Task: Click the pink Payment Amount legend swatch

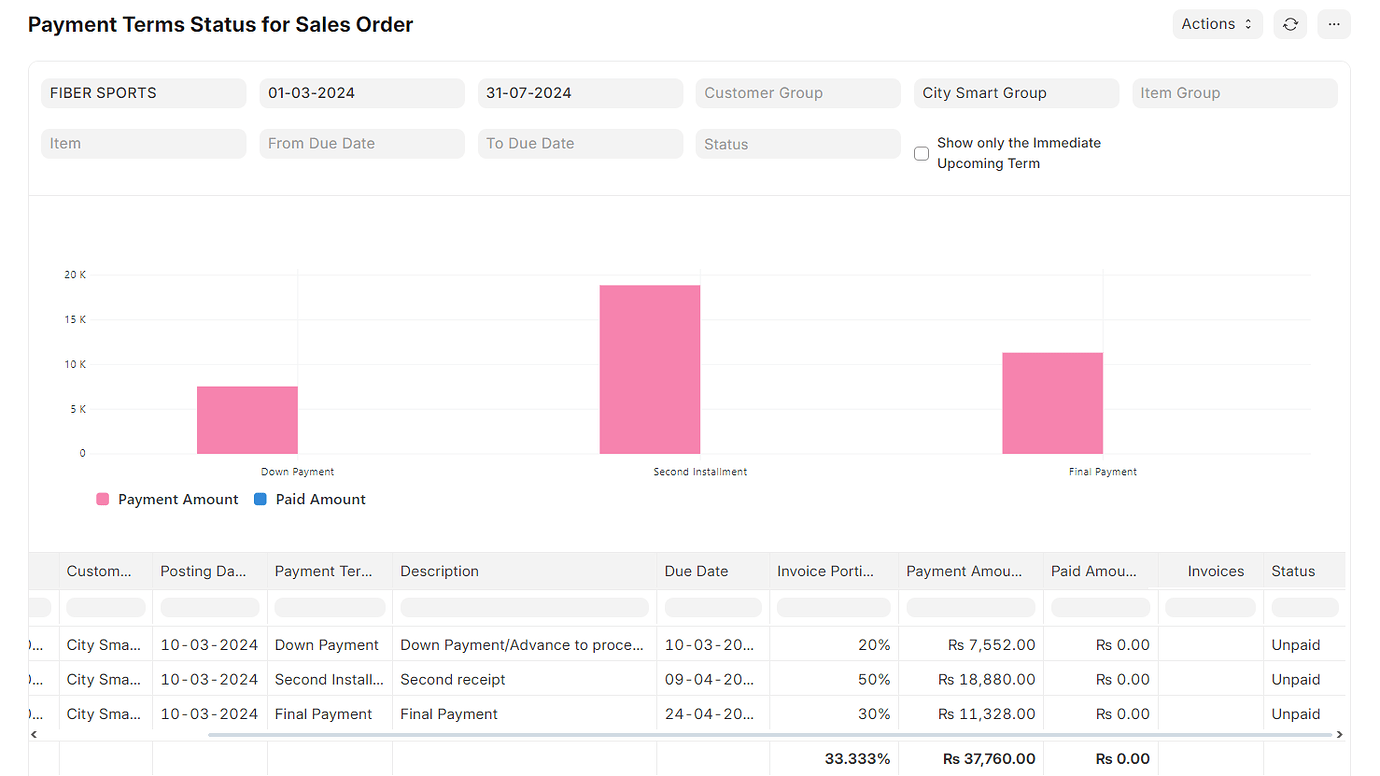Action: pos(102,499)
